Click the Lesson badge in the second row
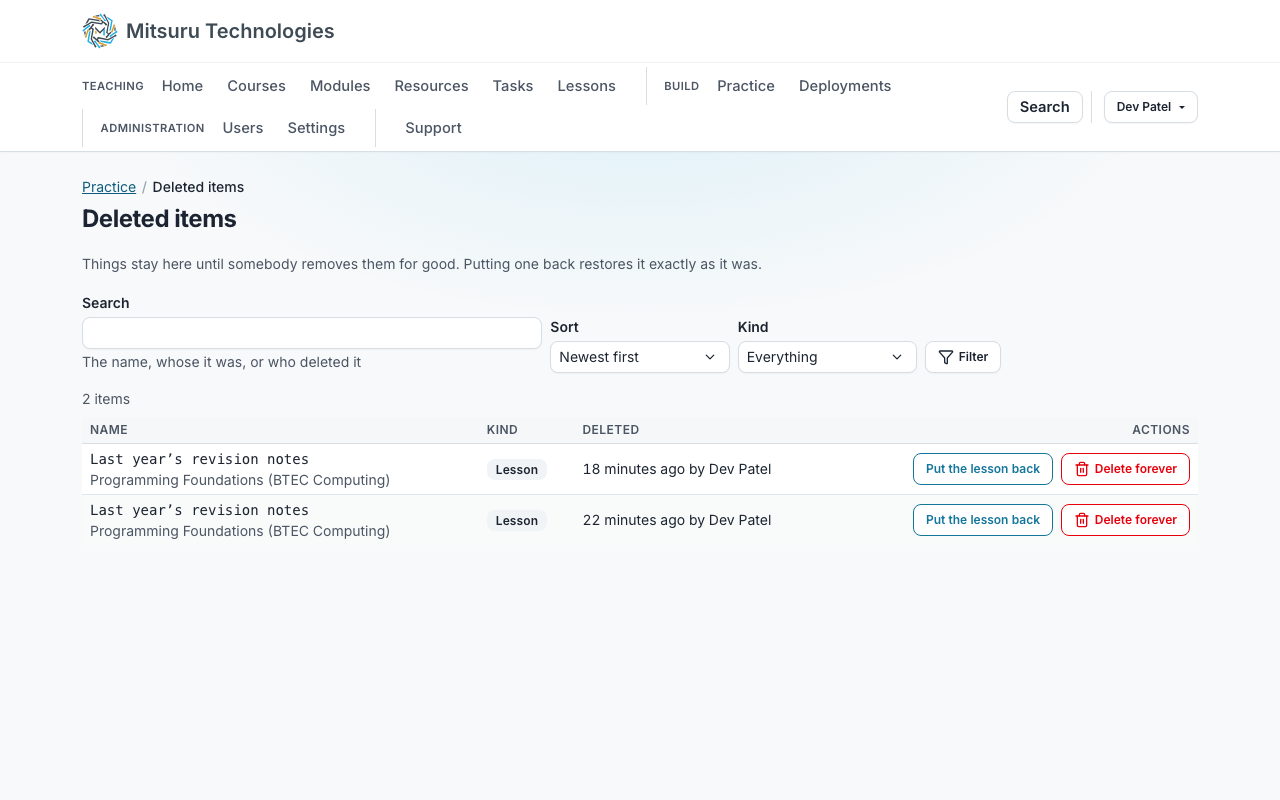Screen dimensions: 1280x800 point(517,520)
